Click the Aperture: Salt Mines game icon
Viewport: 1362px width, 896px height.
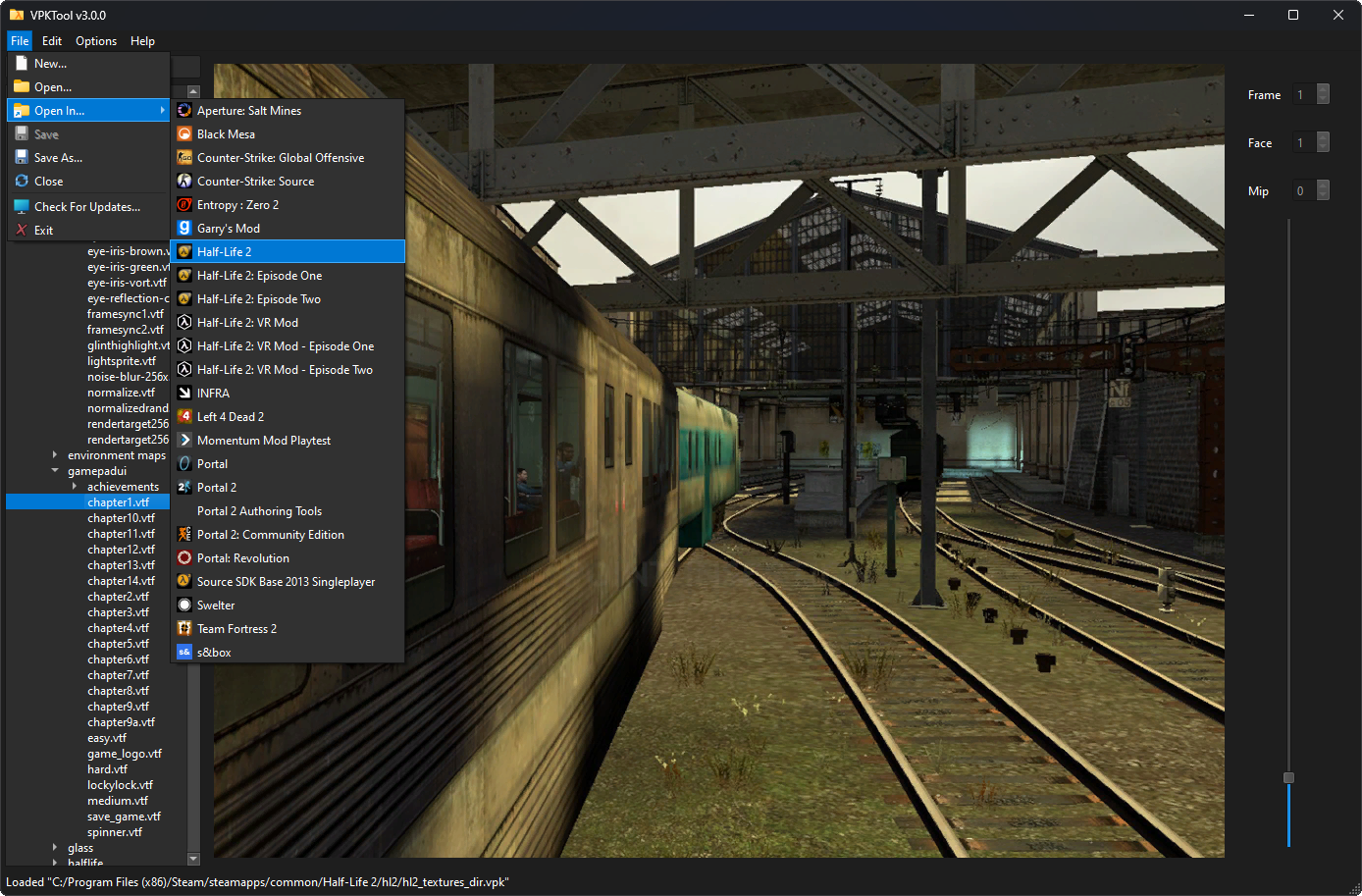coord(184,110)
